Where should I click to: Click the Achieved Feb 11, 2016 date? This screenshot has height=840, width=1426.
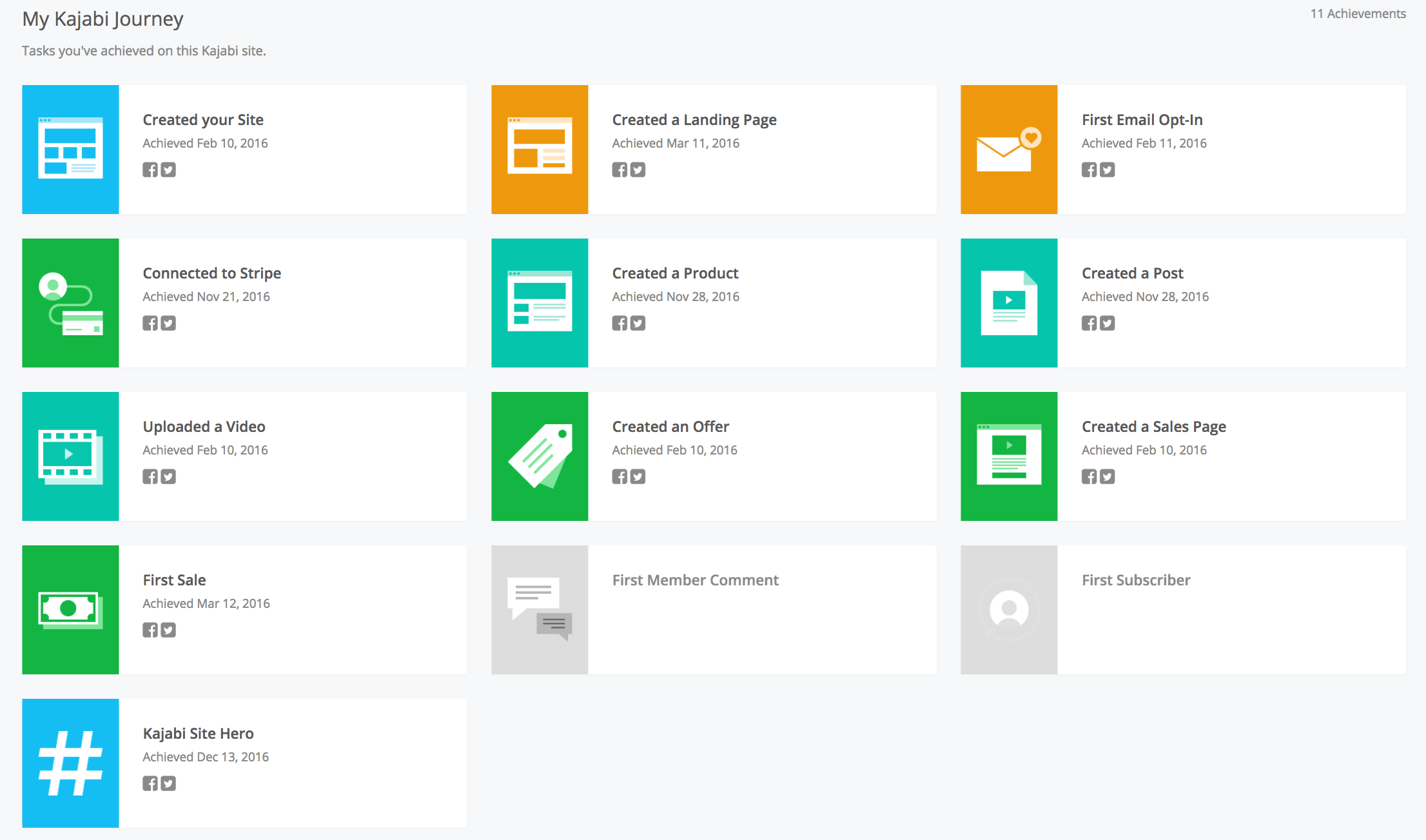[1144, 143]
